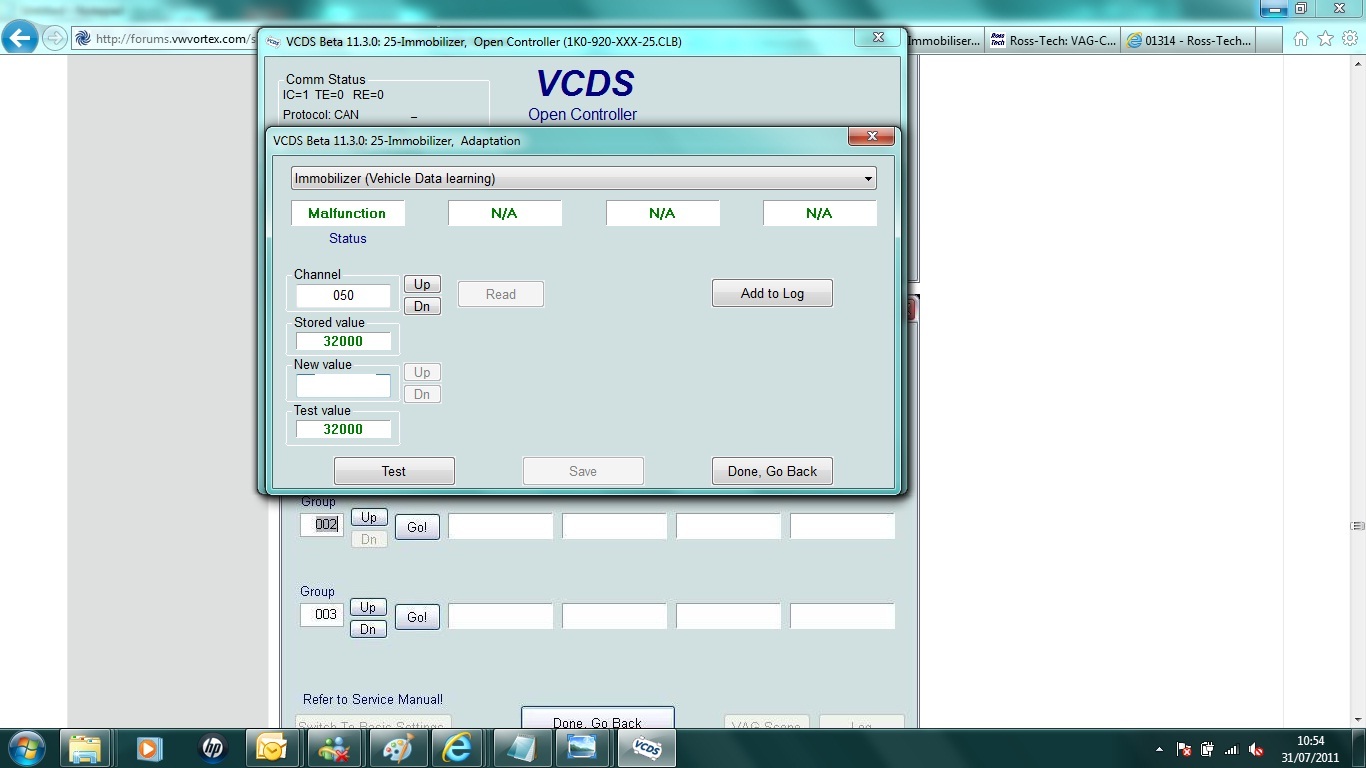Click the power plug tray icon
Screen dimensions: 1366x768
1207,749
